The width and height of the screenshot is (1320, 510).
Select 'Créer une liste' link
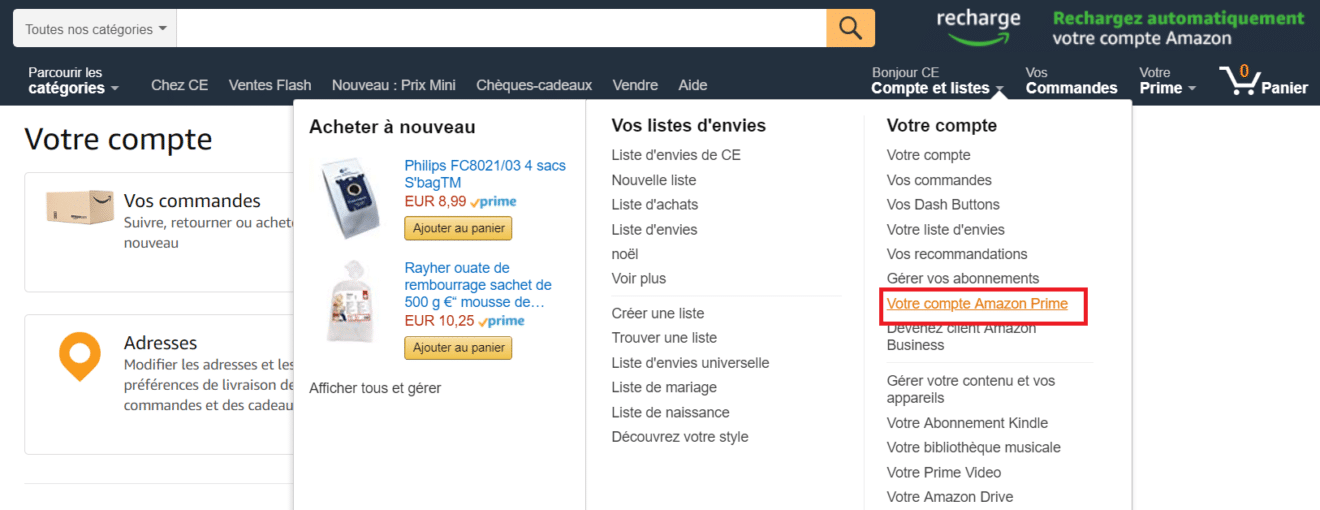click(x=657, y=313)
